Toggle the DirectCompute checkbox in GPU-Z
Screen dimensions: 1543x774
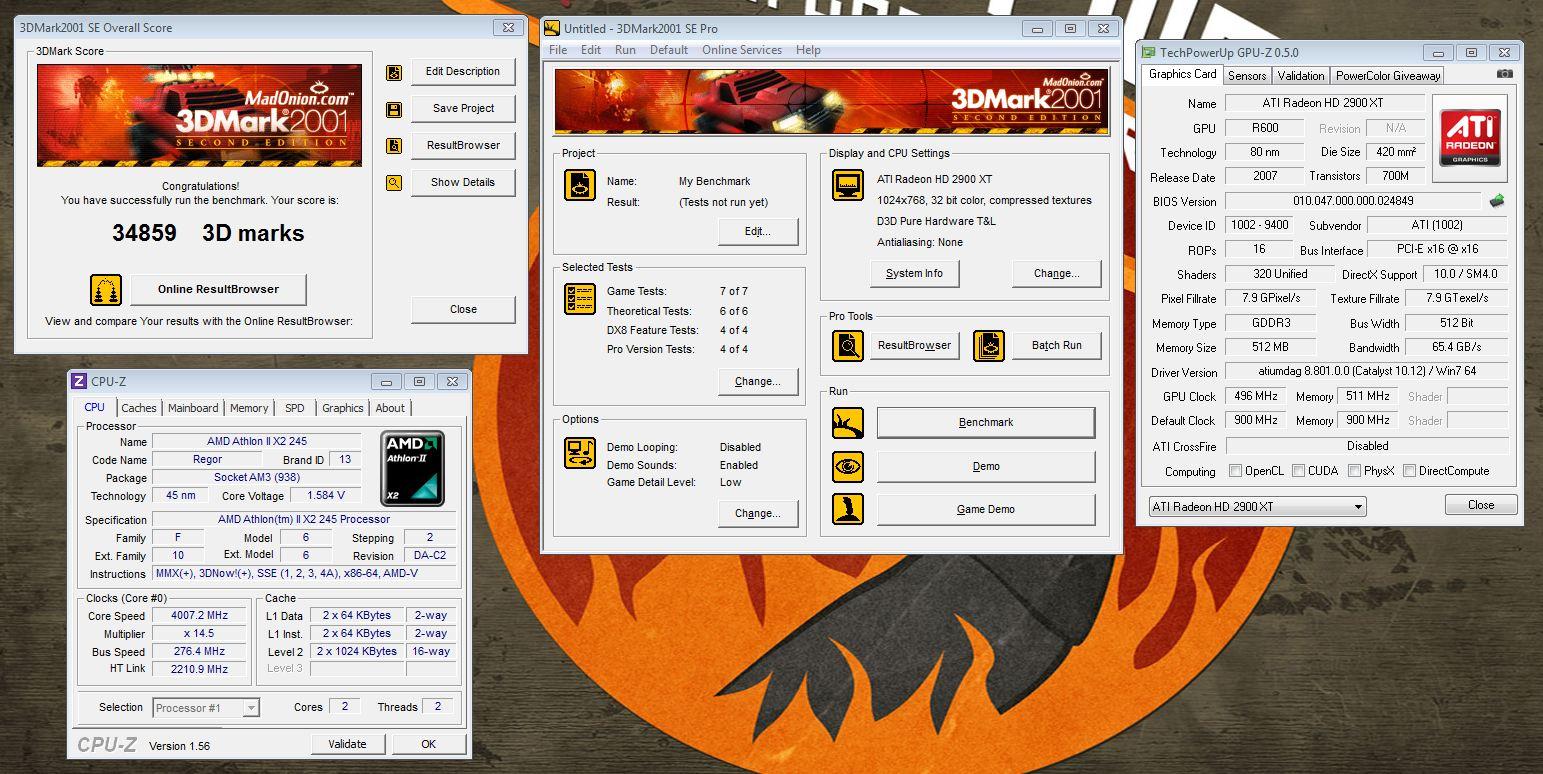1409,471
